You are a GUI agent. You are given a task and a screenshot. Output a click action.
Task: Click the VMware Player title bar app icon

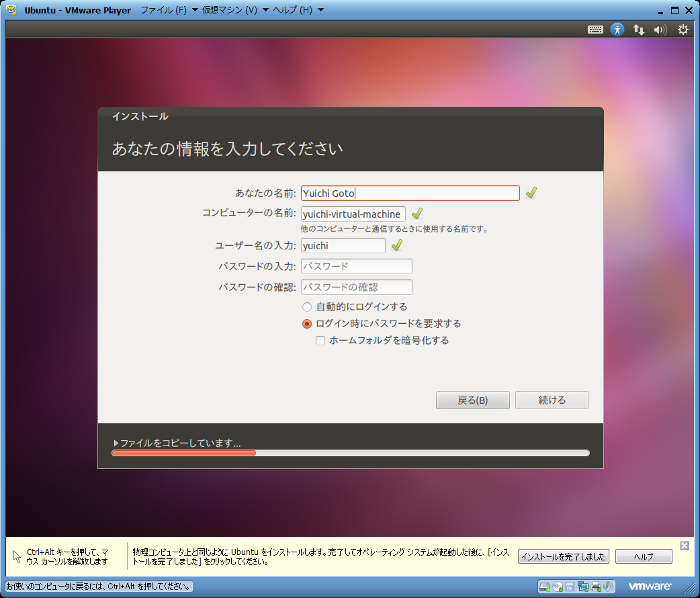(12, 9)
